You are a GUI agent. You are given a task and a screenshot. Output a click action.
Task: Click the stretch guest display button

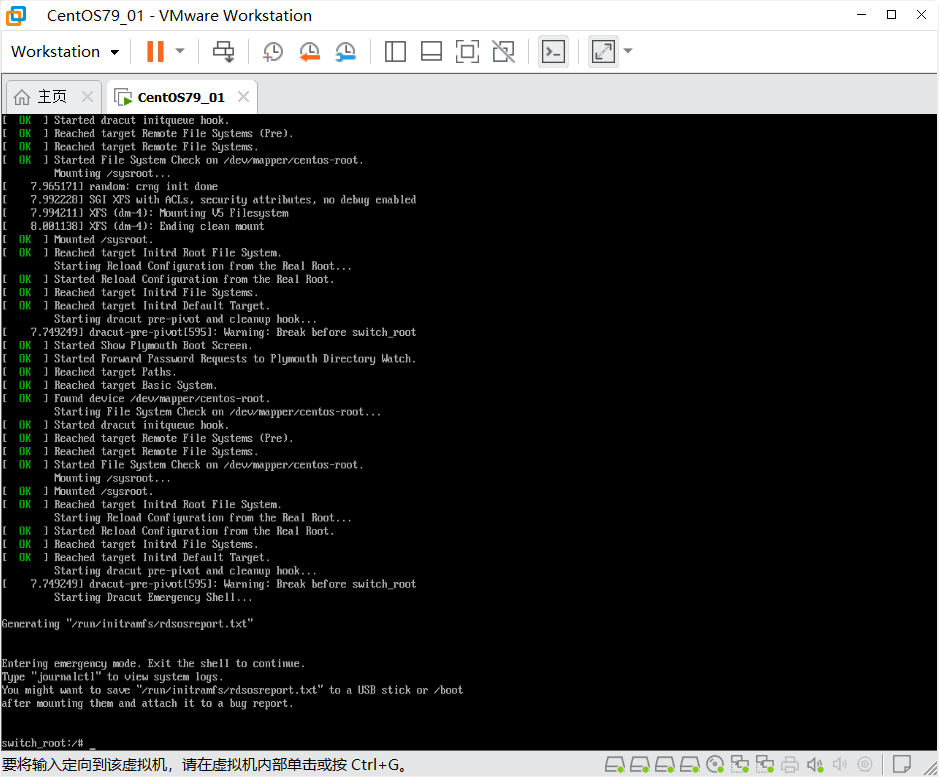[x=603, y=52]
